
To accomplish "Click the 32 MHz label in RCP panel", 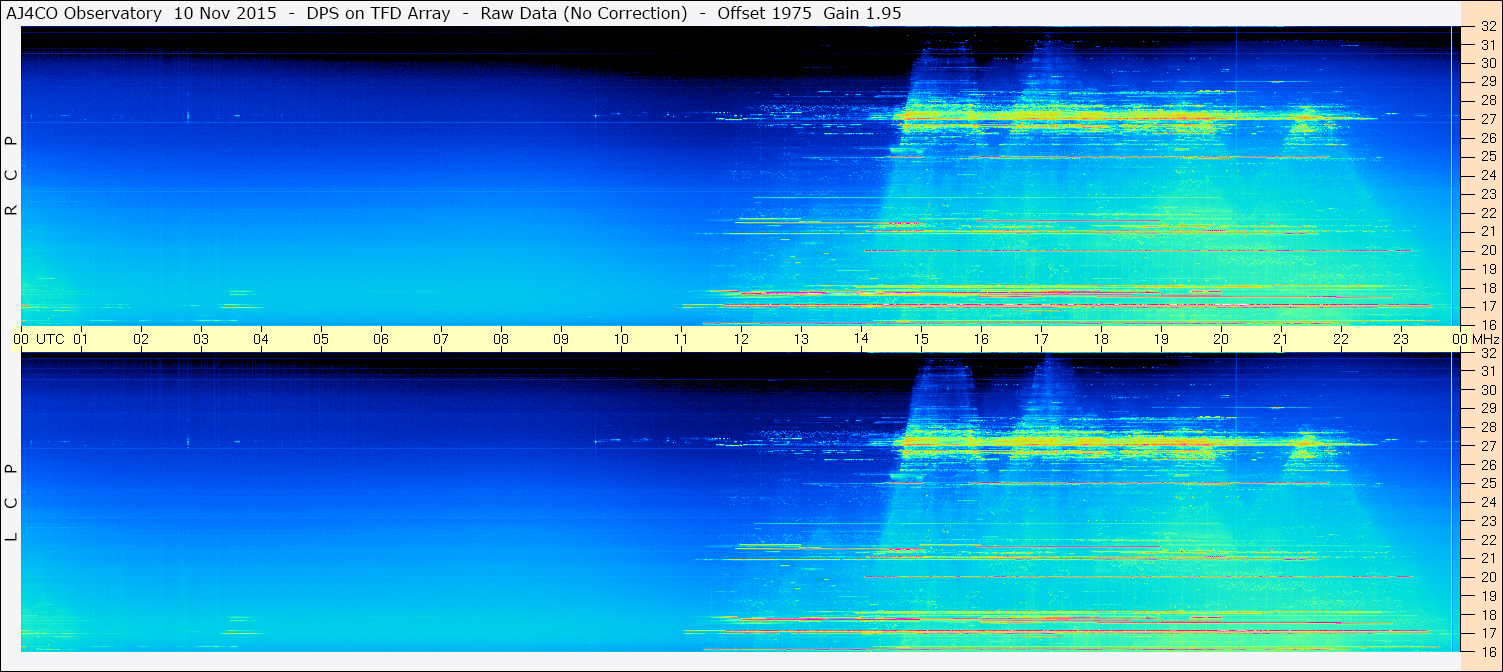I will tap(1488, 26).
